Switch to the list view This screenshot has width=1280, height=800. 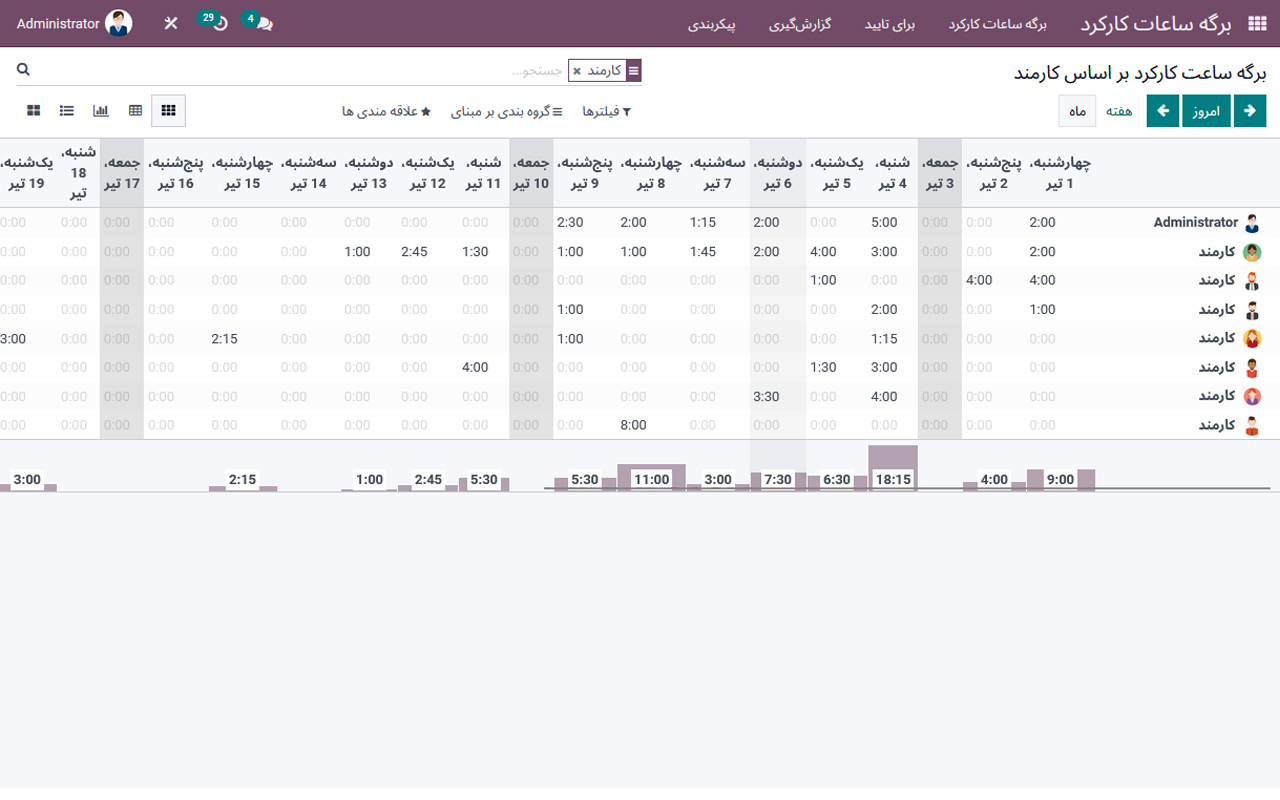[x=66, y=110]
